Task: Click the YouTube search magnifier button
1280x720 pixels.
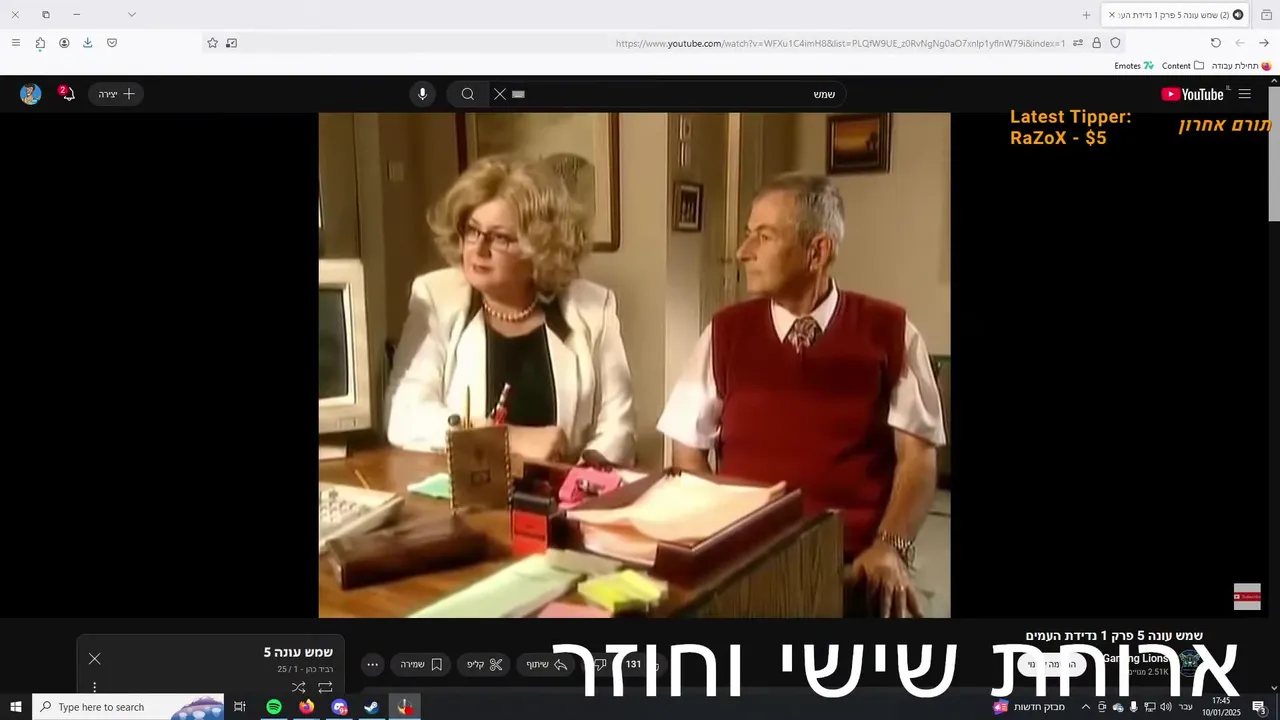Action: point(467,94)
